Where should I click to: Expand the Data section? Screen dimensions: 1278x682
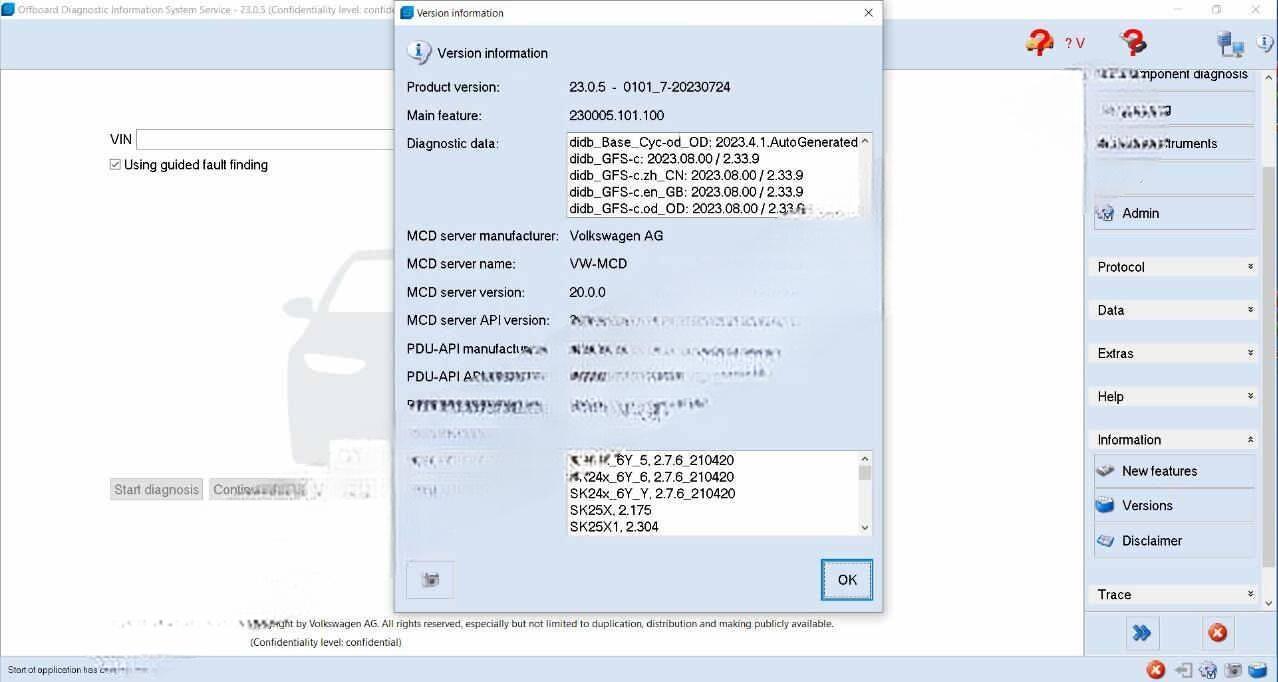tap(1174, 310)
